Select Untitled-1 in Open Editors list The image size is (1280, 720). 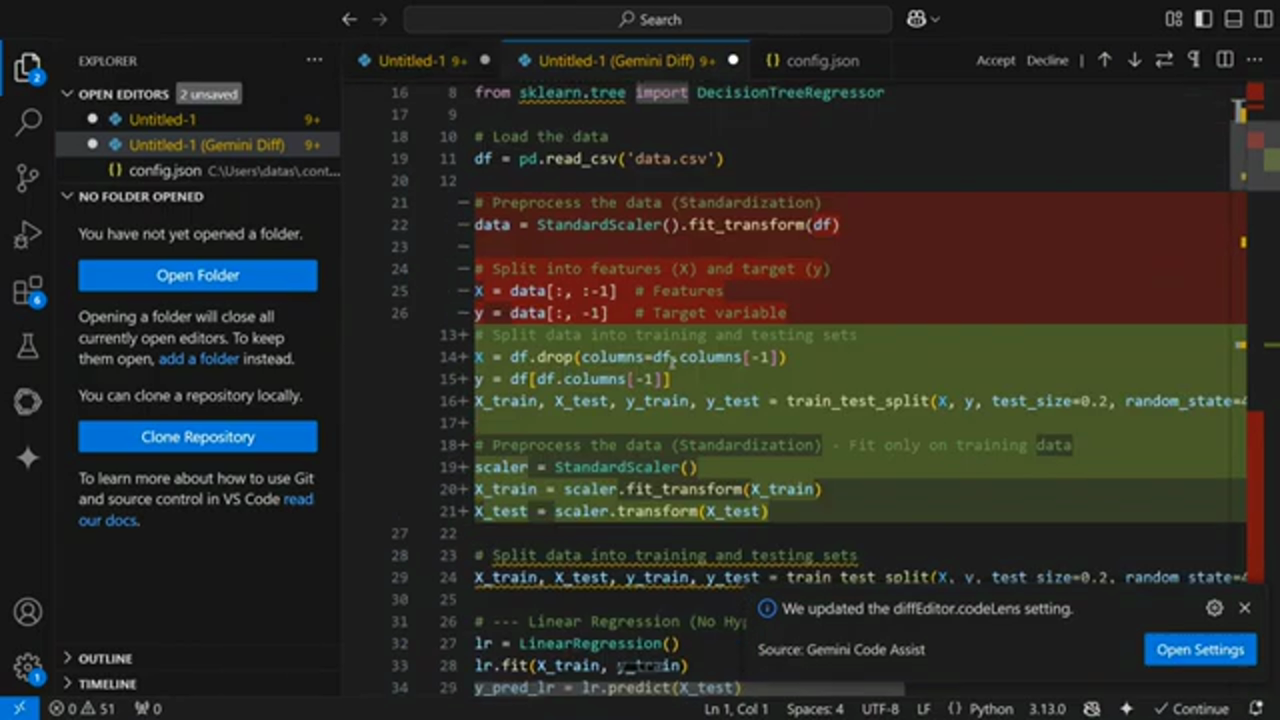click(197, 119)
